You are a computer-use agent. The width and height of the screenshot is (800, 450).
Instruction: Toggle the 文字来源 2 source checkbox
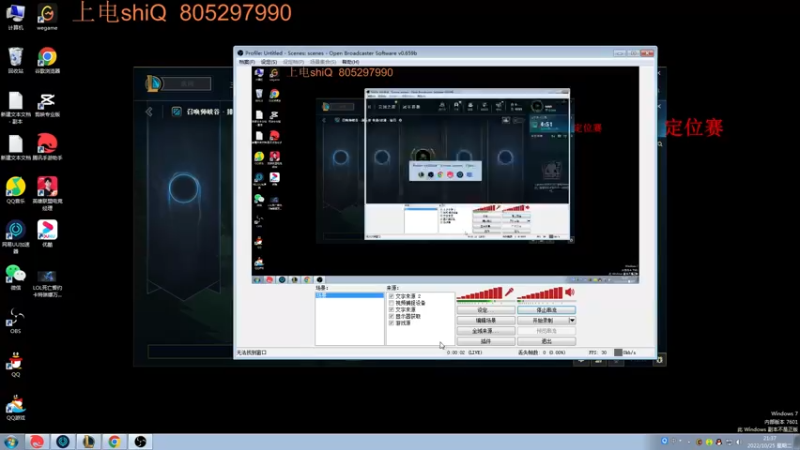(391, 296)
